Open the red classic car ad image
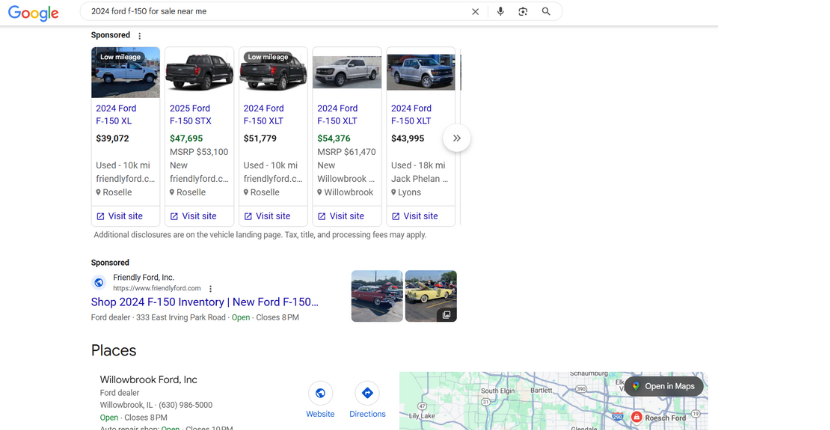The height and width of the screenshot is (430, 830). tap(377, 296)
